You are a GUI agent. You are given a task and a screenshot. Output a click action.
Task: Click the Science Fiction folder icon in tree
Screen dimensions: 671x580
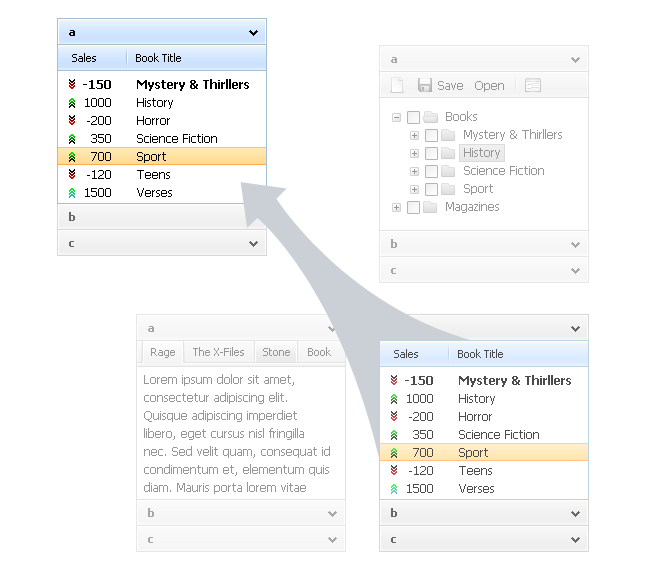(449, 171)
